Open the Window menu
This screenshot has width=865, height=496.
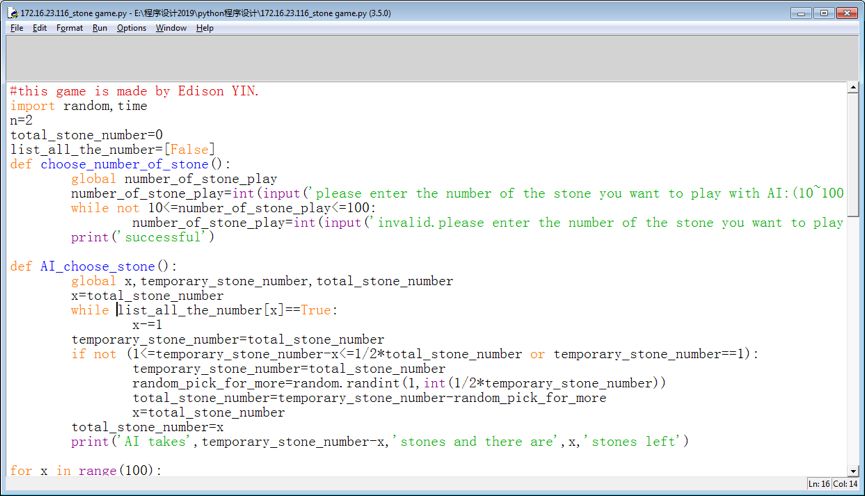171,28
